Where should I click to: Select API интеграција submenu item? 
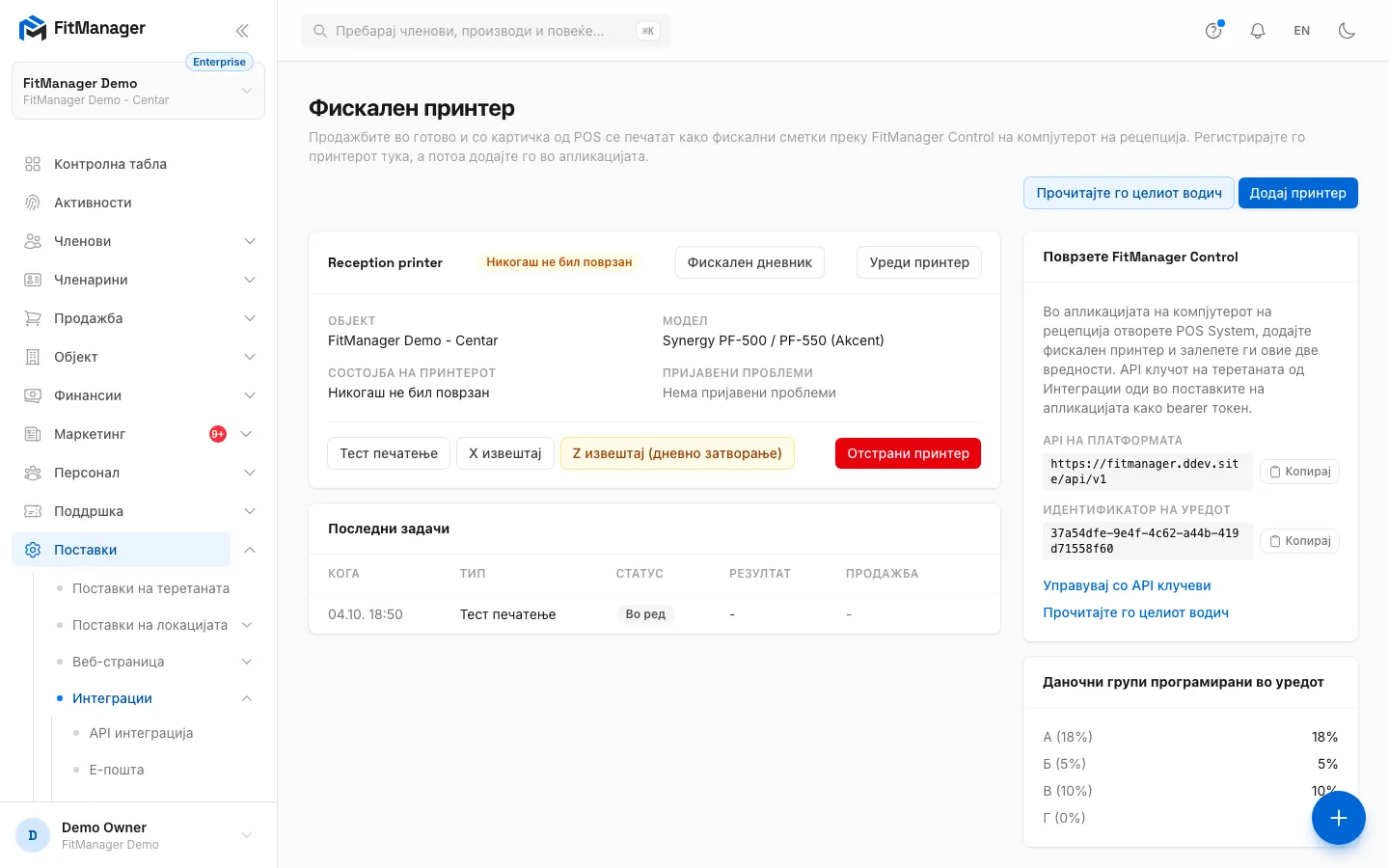(141, 733)
